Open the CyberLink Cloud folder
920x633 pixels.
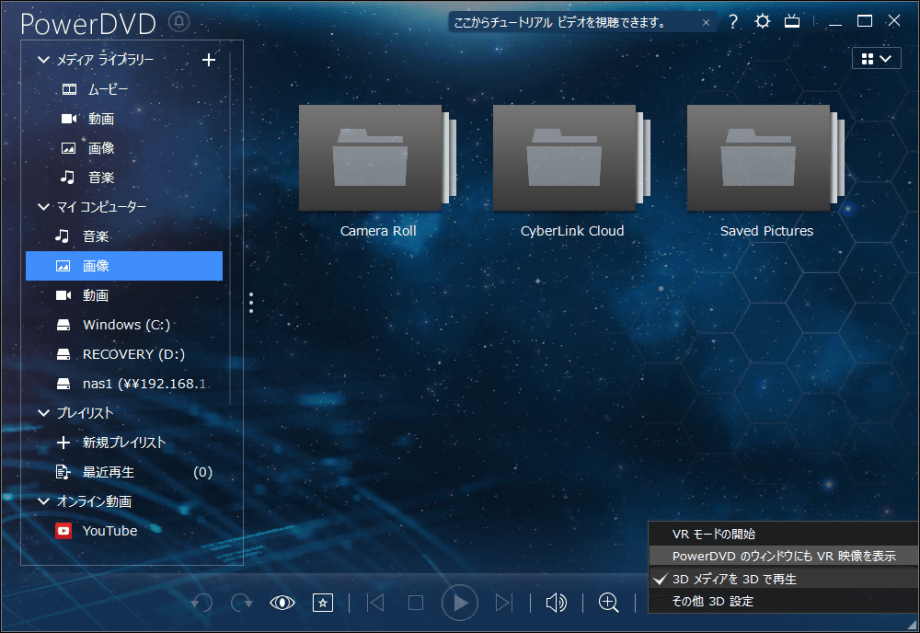(x=572, y=158)
